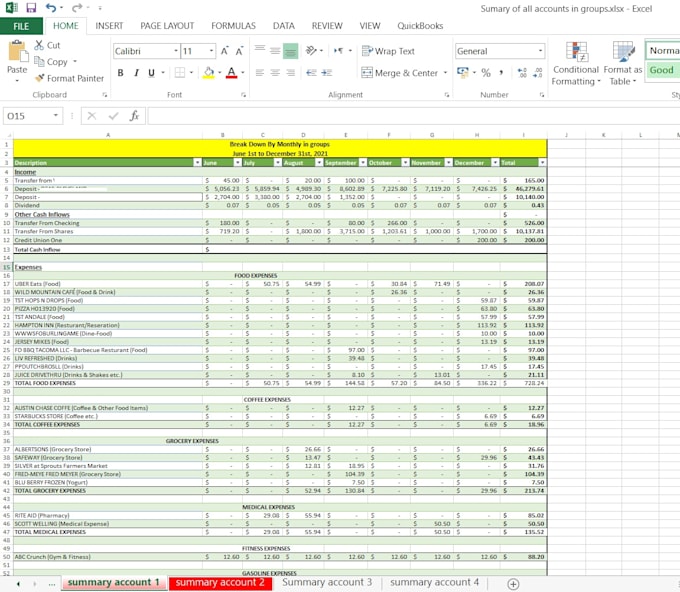This screenshot has height=592, width=680.
Task: Click into the formula bar
Action: click(x=414, y=116)
